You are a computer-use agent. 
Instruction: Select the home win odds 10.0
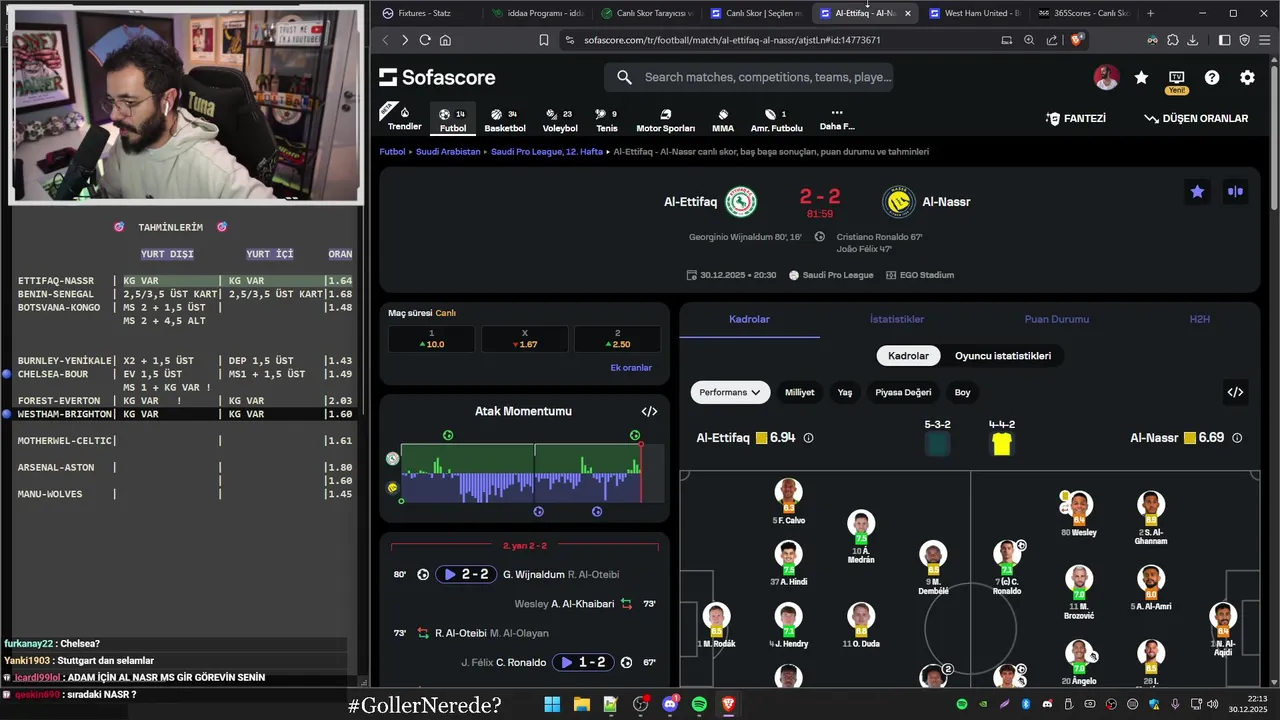(432, 339)
